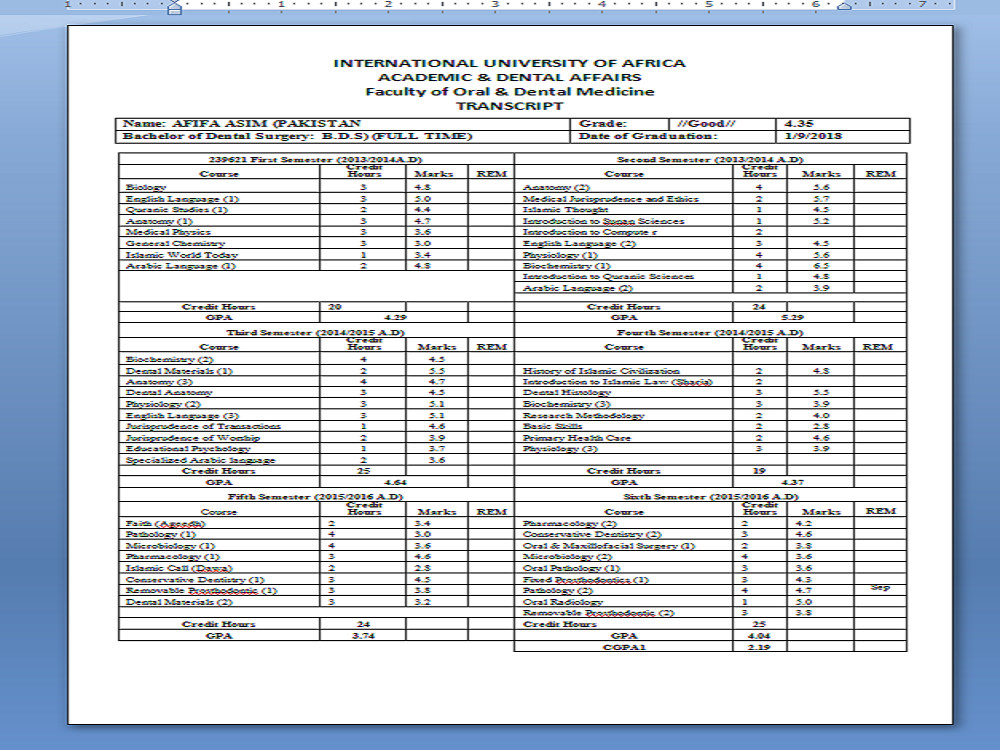This screenshot has width=1000, height=750.
Task: Click the 'Jurisprudence of Worship' course
Action: [193, 438]
